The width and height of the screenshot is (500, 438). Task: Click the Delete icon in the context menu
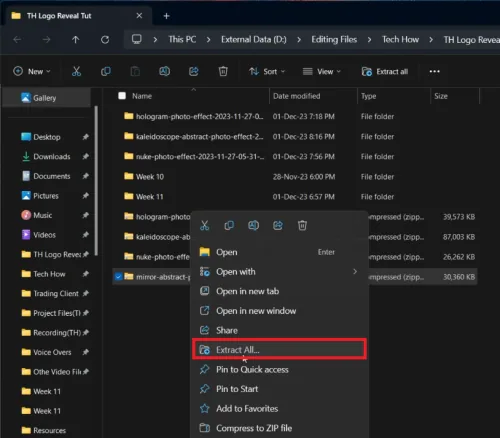(302, 226)
